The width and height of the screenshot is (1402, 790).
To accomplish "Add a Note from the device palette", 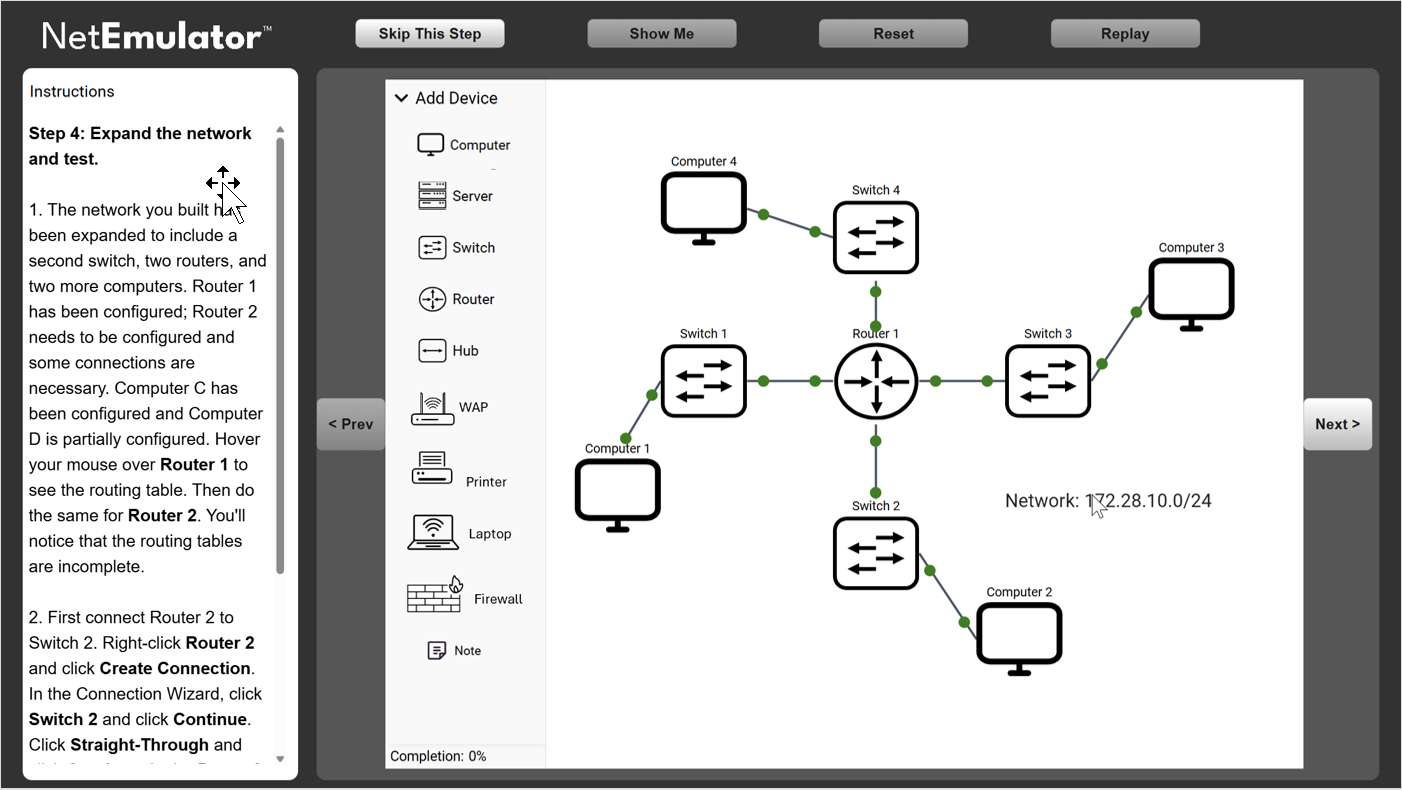I will point(437,651).
